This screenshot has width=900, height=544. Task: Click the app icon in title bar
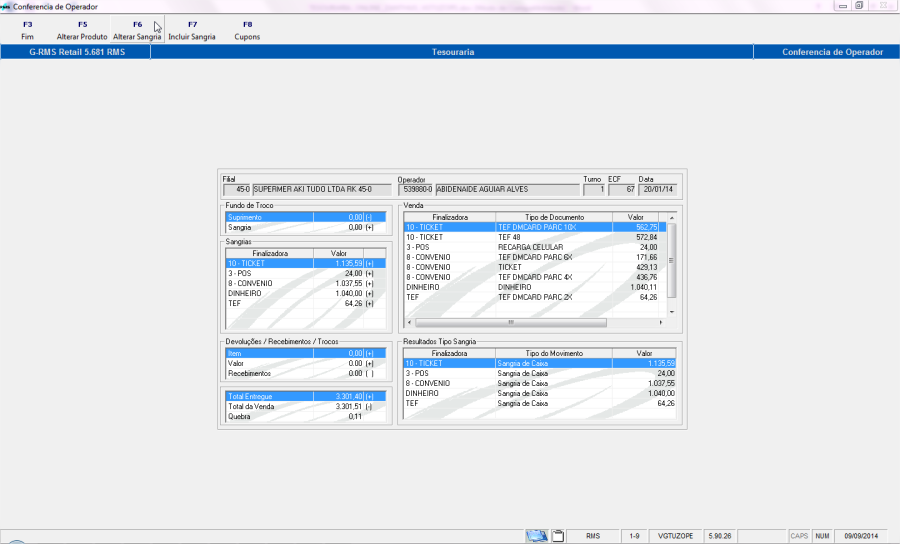point(6,7)
